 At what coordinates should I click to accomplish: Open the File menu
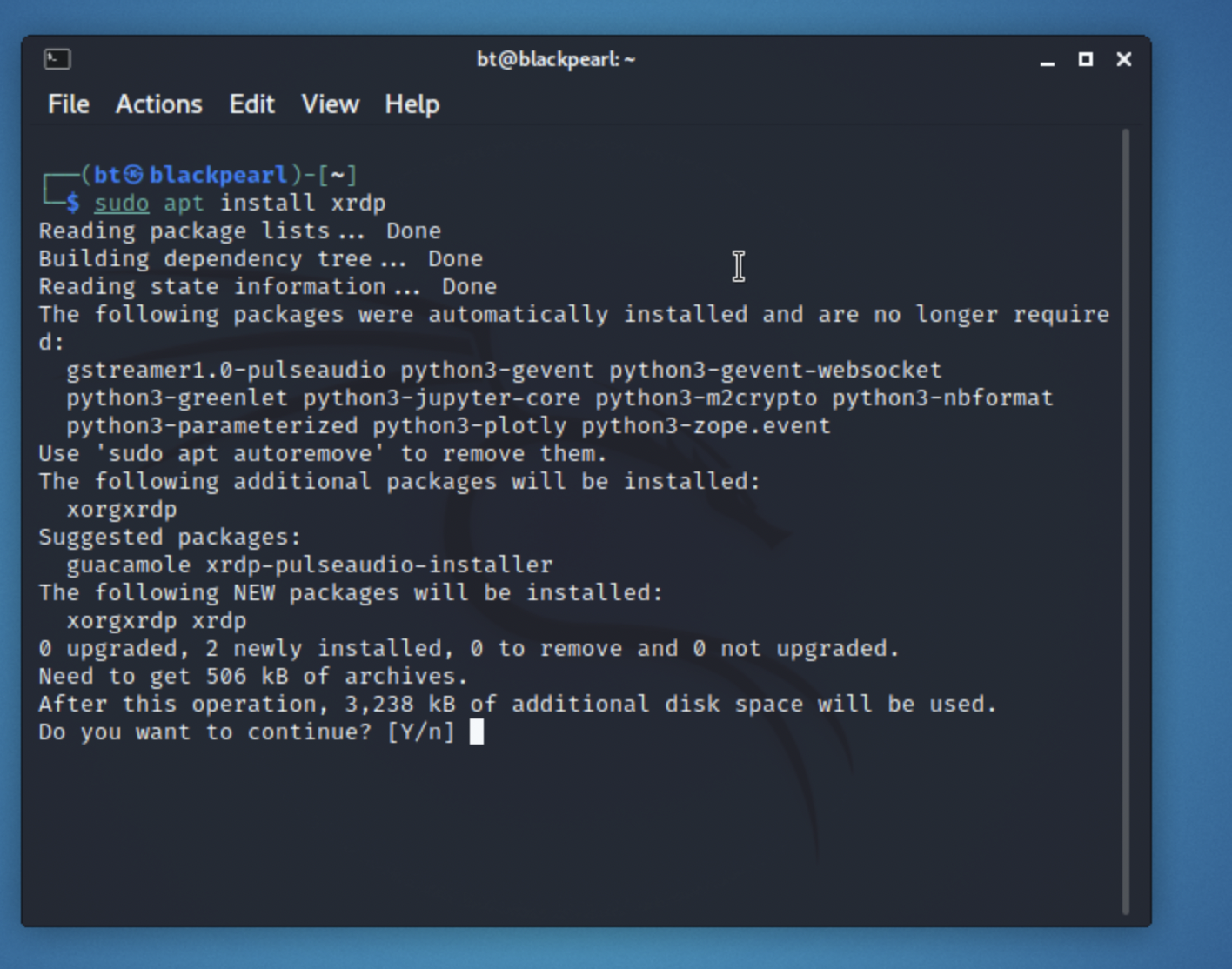[69, 104]
